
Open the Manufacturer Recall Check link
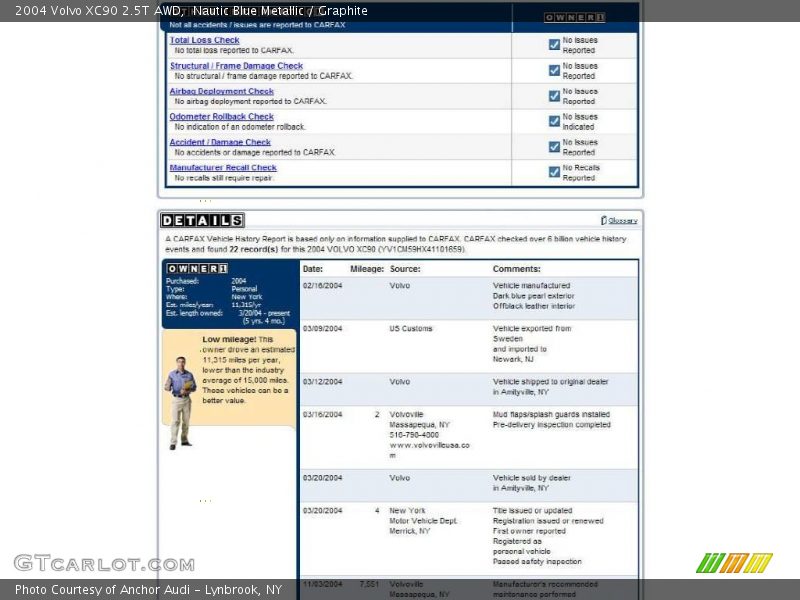[x=223, y=168]
